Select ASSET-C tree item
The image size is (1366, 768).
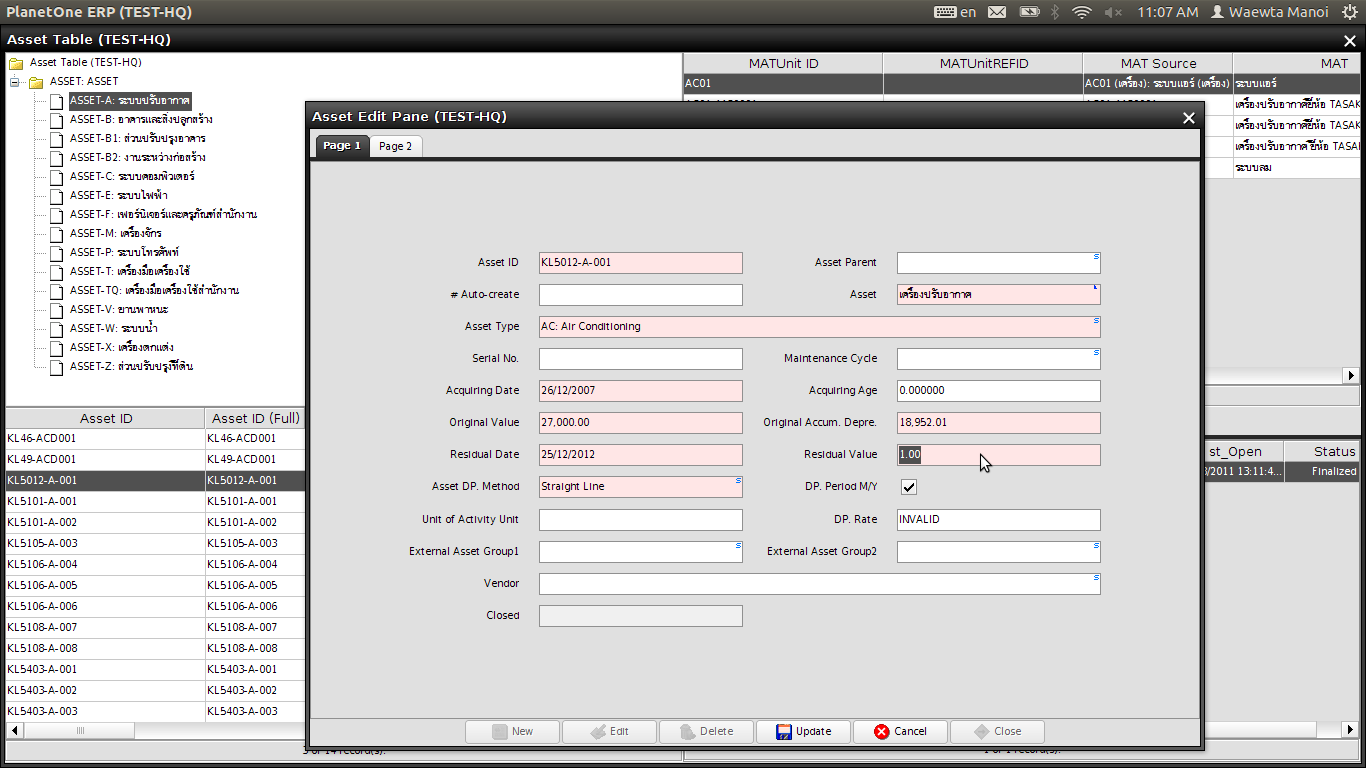(x=131, y=177)
